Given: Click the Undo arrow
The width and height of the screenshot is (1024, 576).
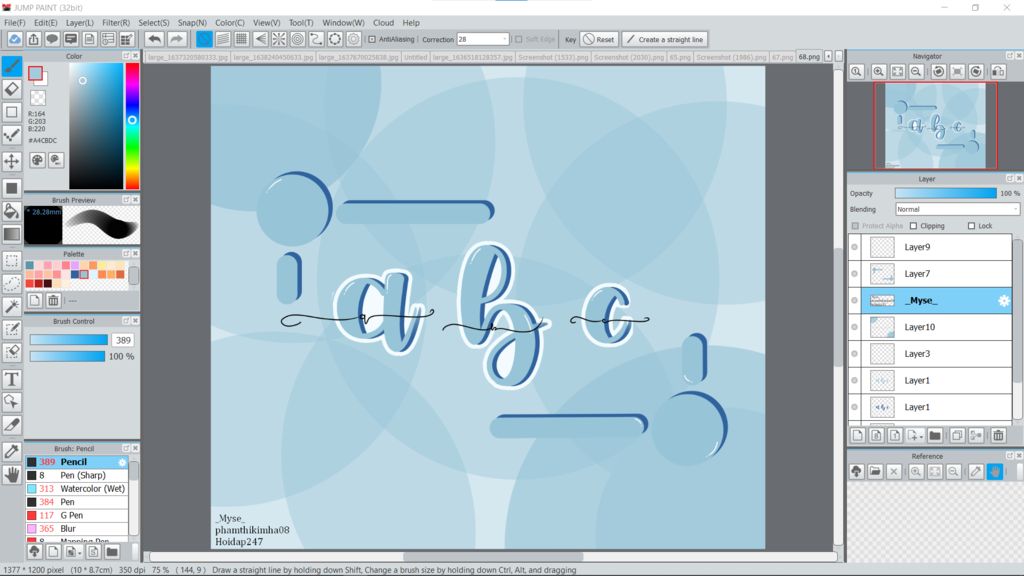Looking at the screenshot, I should pos(154,39).
